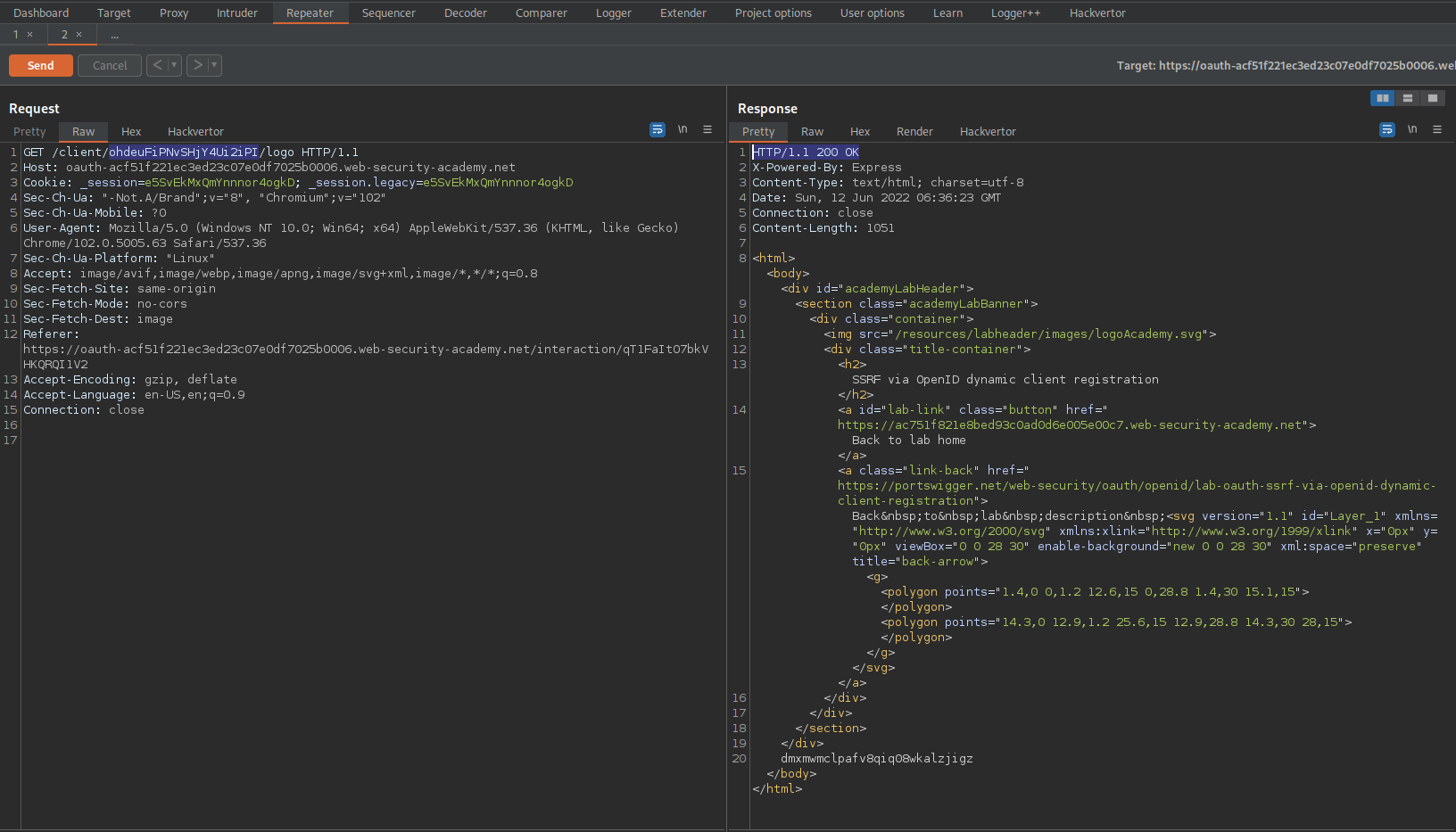Open the Decoder tab

coord(466,12)
